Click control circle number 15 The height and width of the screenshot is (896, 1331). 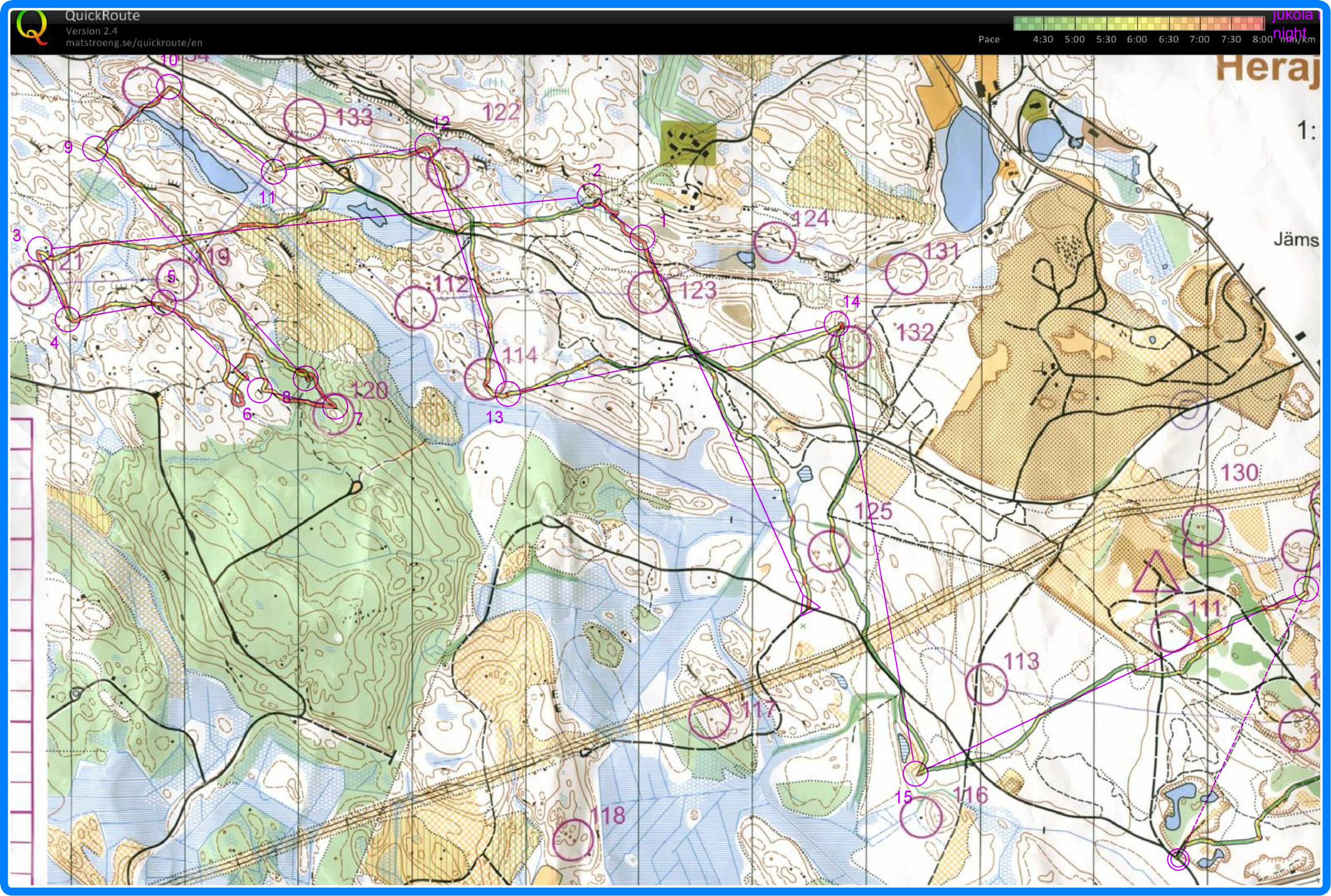tap(915, 774)
